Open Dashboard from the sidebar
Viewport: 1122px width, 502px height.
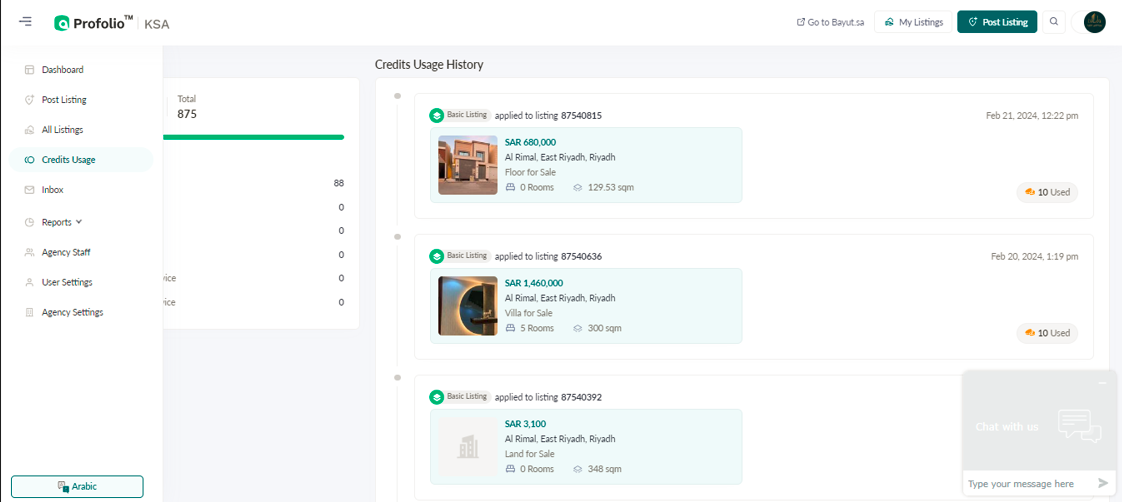(62, 70)
